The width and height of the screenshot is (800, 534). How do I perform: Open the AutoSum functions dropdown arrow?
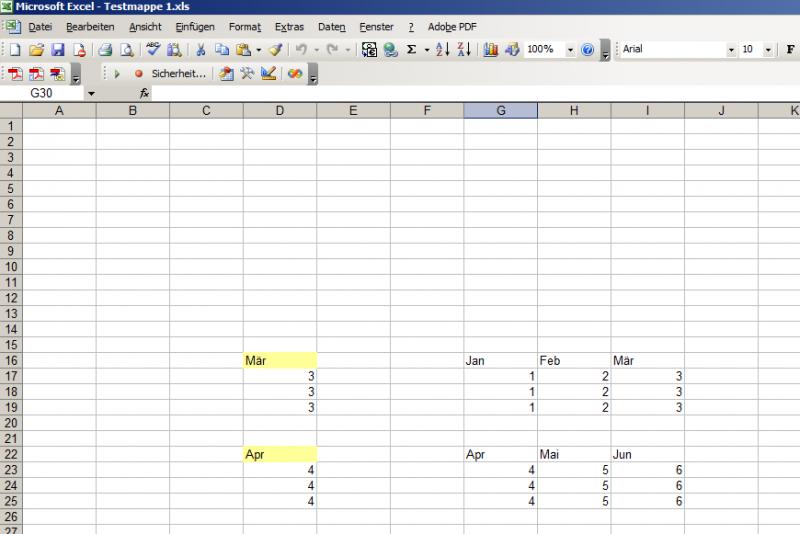point(427,50)
